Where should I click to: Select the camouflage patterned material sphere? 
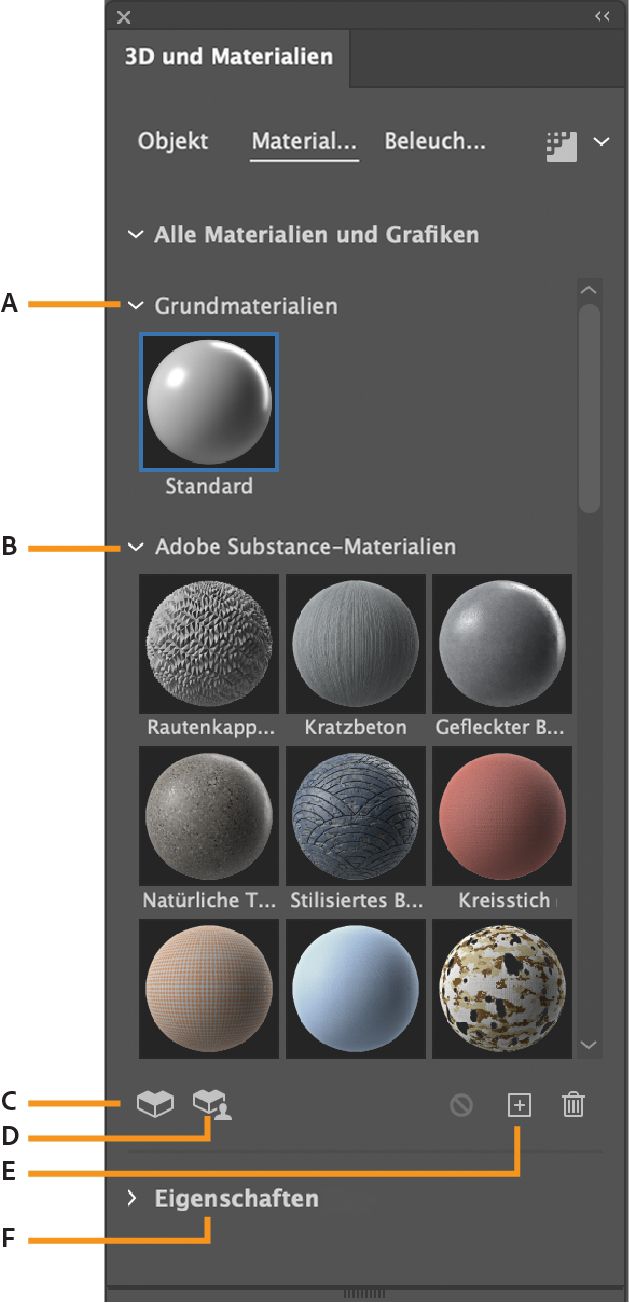point(502,988)
